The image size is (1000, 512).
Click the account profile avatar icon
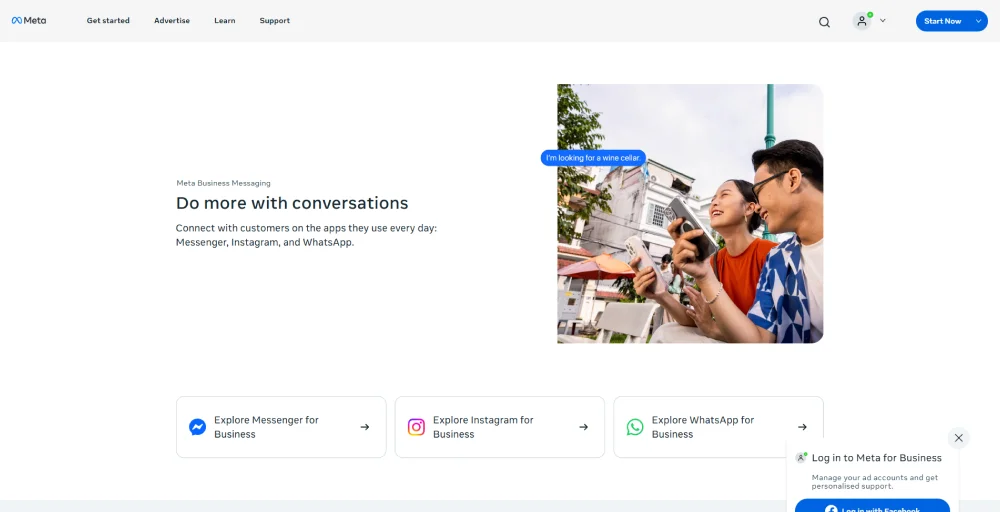(x=862, y=21)
